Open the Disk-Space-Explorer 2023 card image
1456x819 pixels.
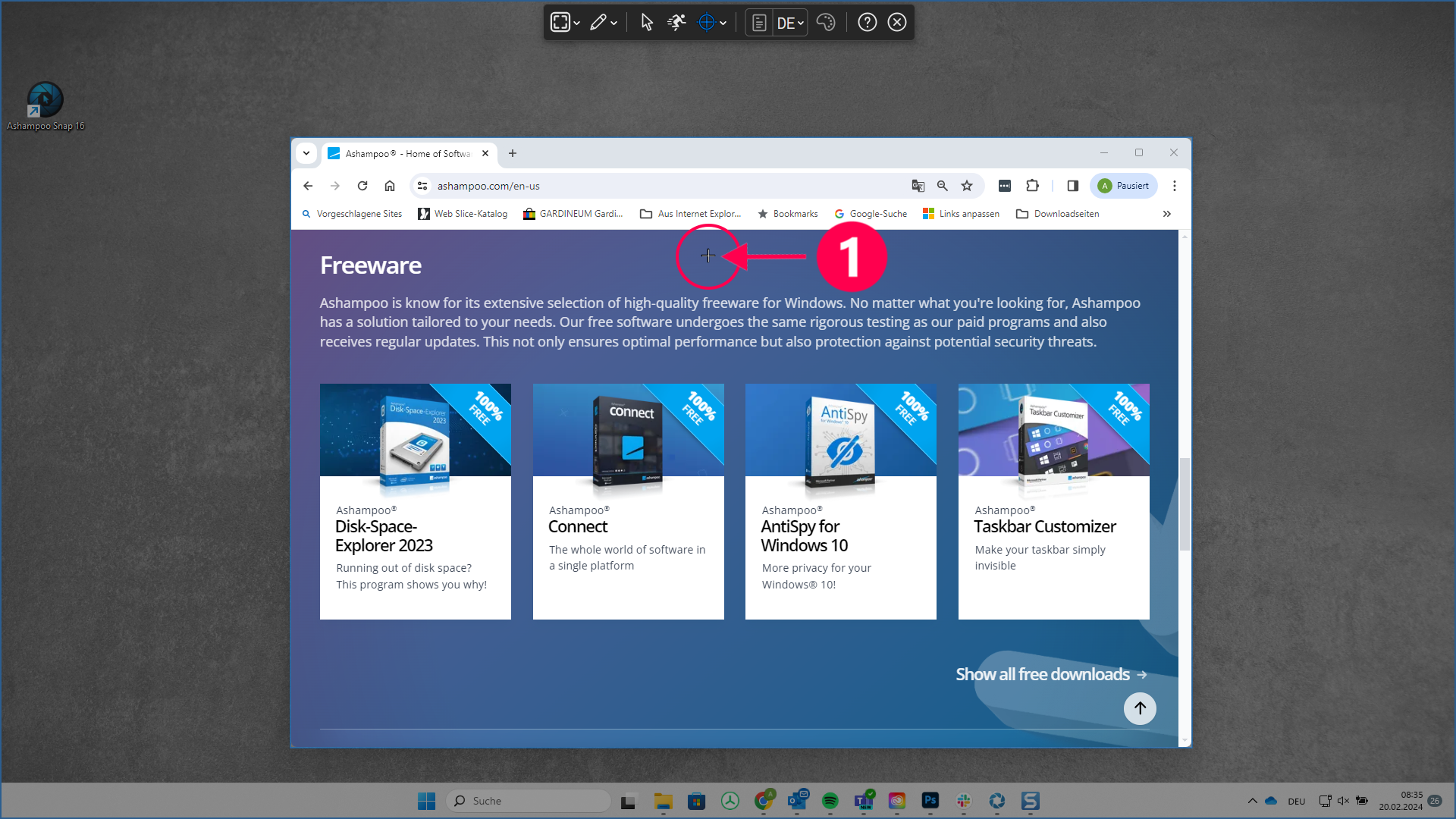[416, 430]
